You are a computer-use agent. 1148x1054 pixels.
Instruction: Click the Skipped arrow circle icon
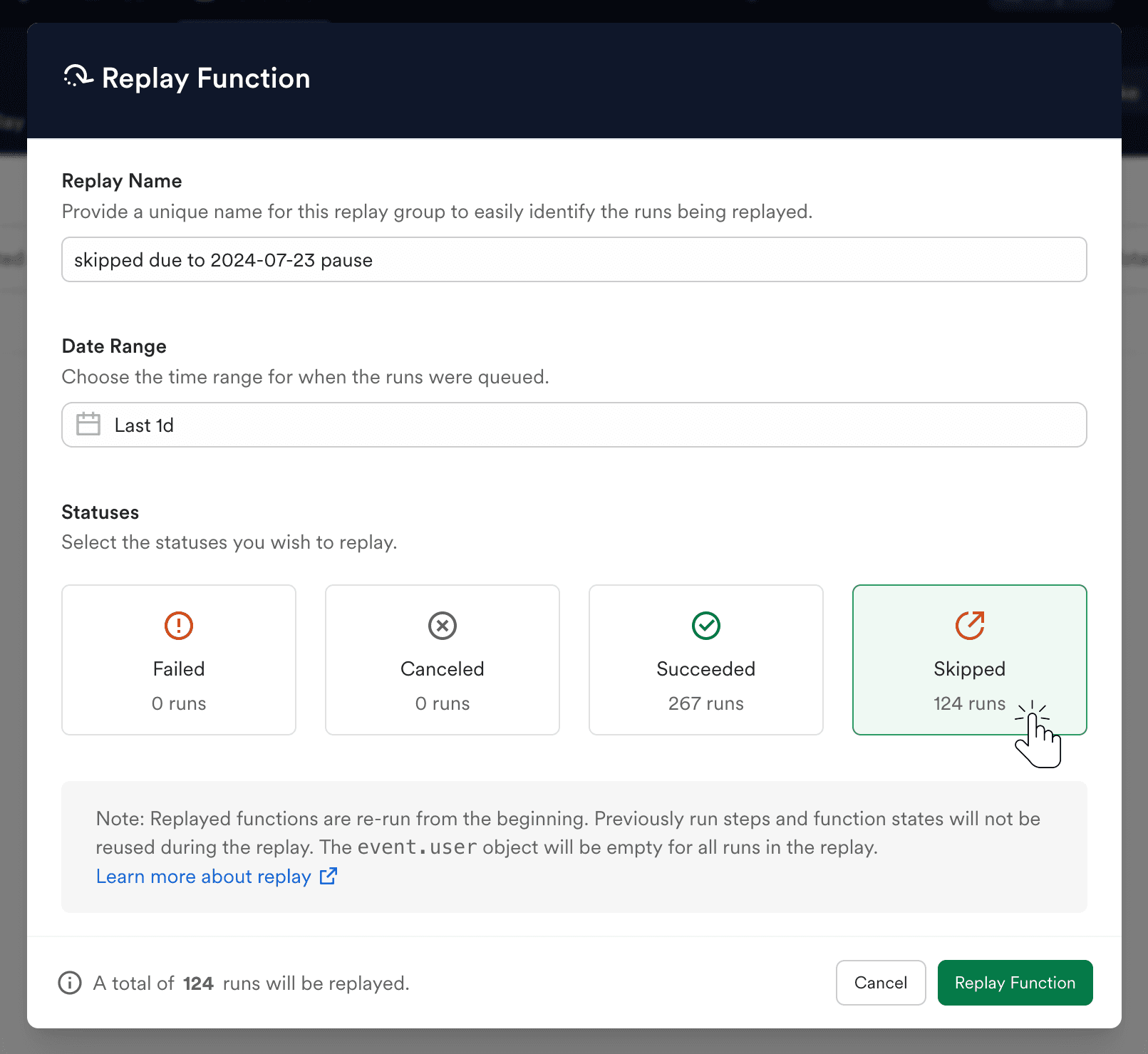pos(970,626)
